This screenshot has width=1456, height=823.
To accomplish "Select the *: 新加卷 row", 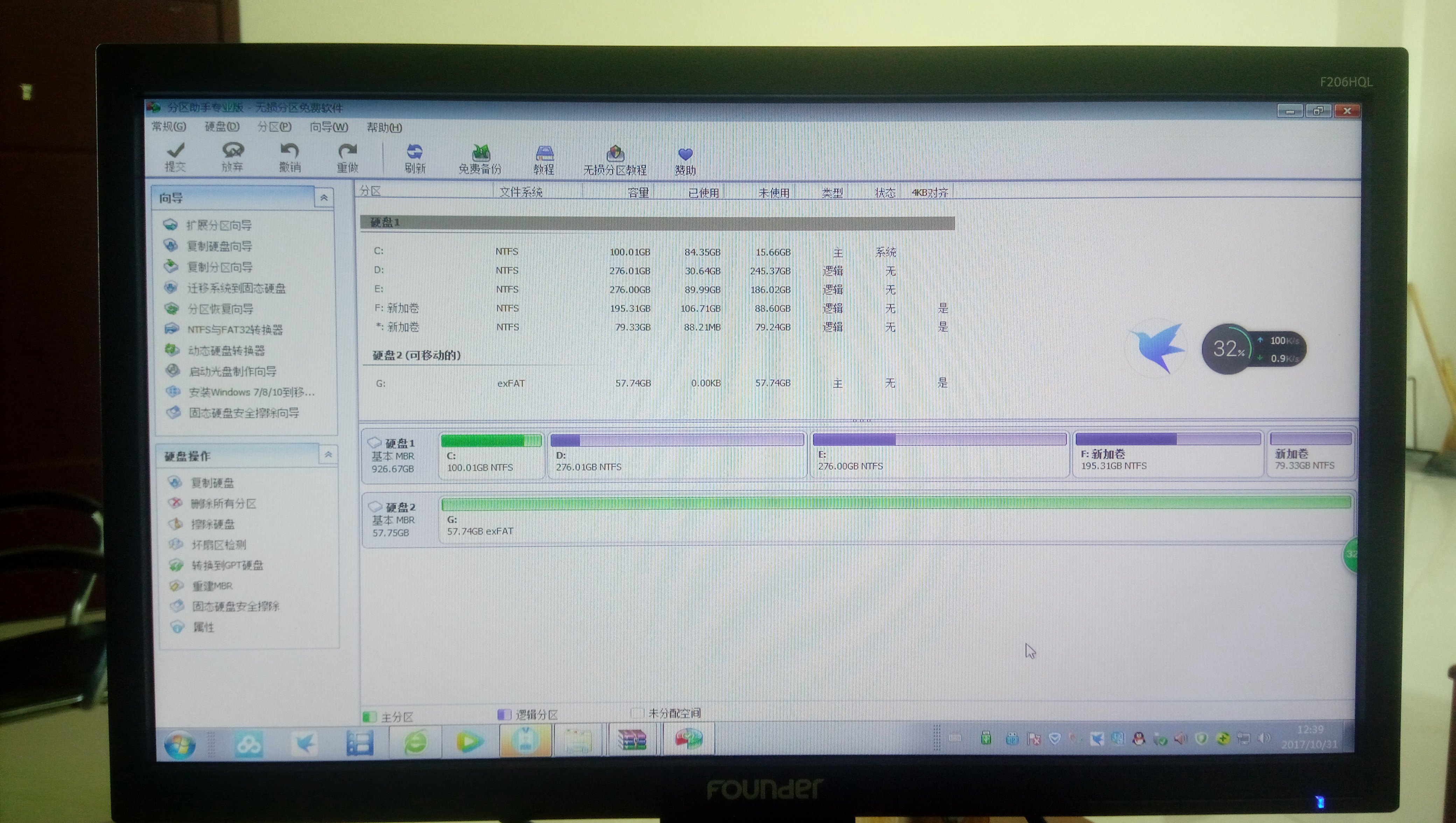I will coord(657,327).
